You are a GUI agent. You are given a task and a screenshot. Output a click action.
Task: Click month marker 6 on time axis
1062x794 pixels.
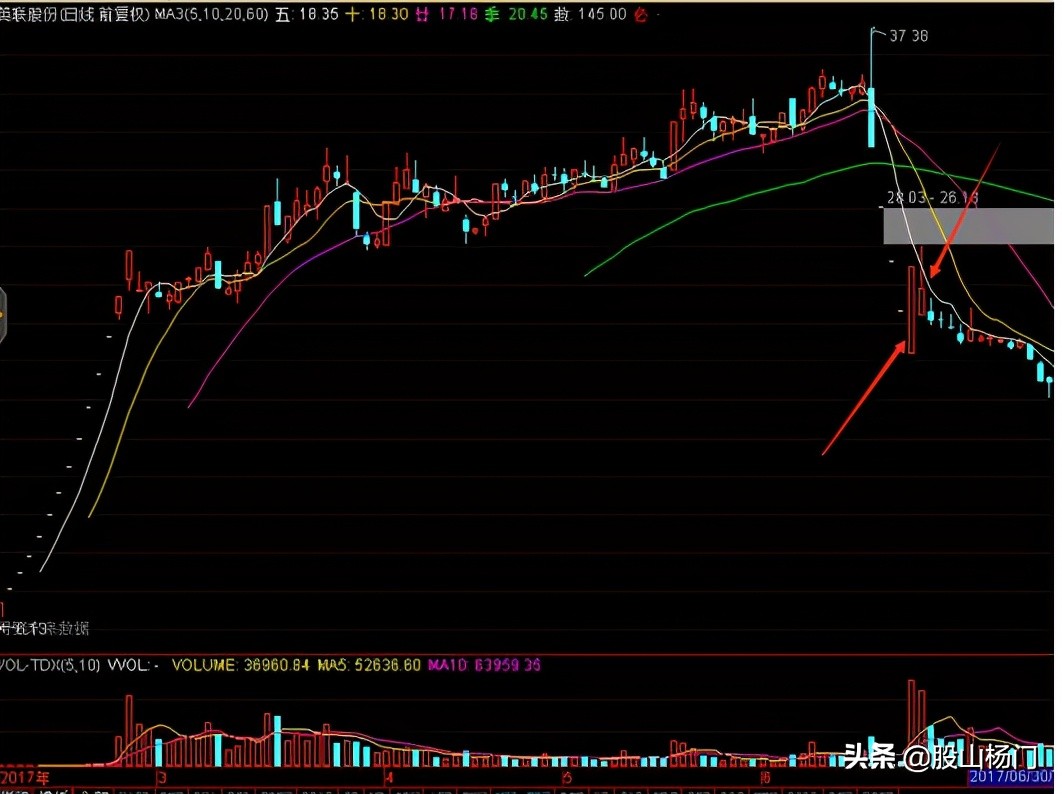click(765, 778)
